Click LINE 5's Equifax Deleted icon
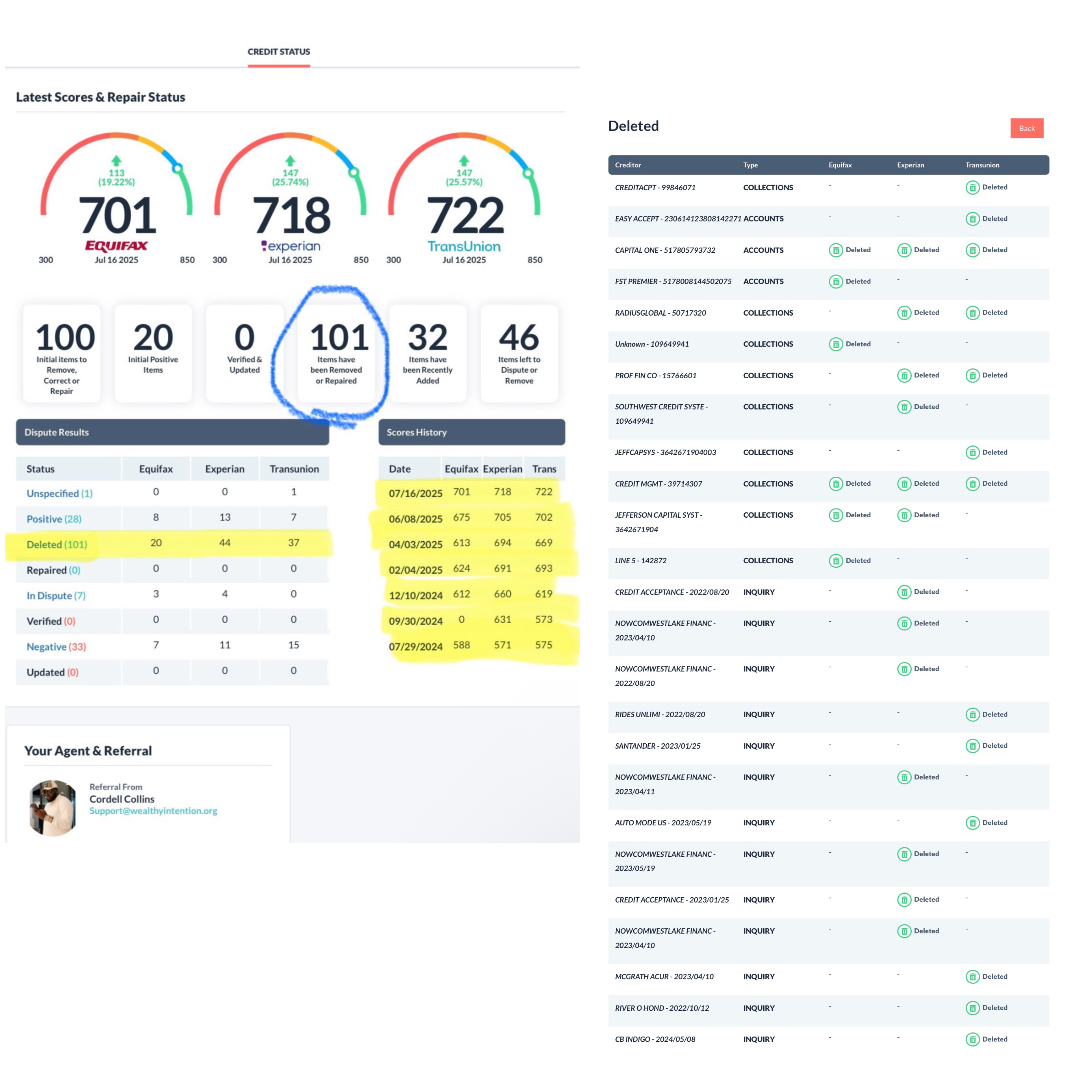1092x1092 pixels. click(836, 561)
